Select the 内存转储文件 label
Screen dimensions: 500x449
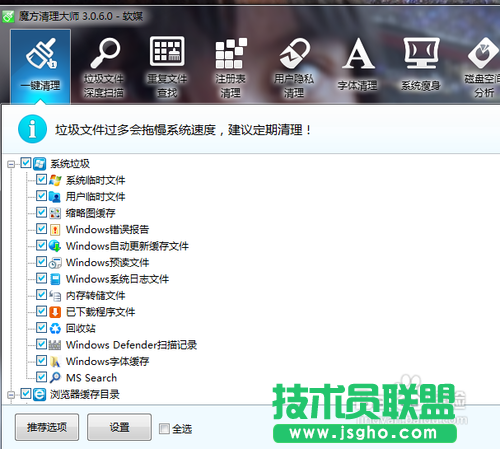click(95, 295)
